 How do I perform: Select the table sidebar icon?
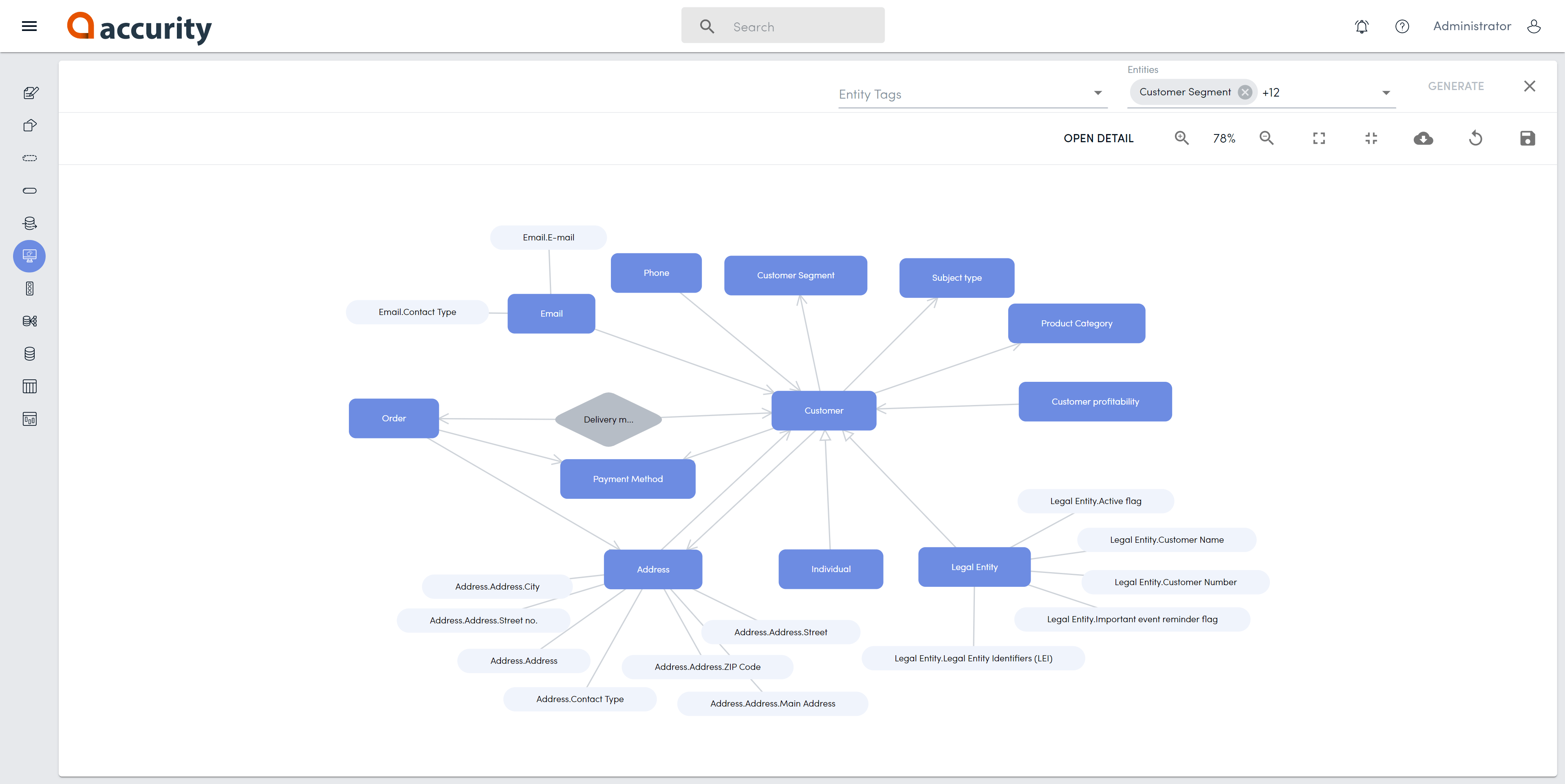click(x=29, y=386)
